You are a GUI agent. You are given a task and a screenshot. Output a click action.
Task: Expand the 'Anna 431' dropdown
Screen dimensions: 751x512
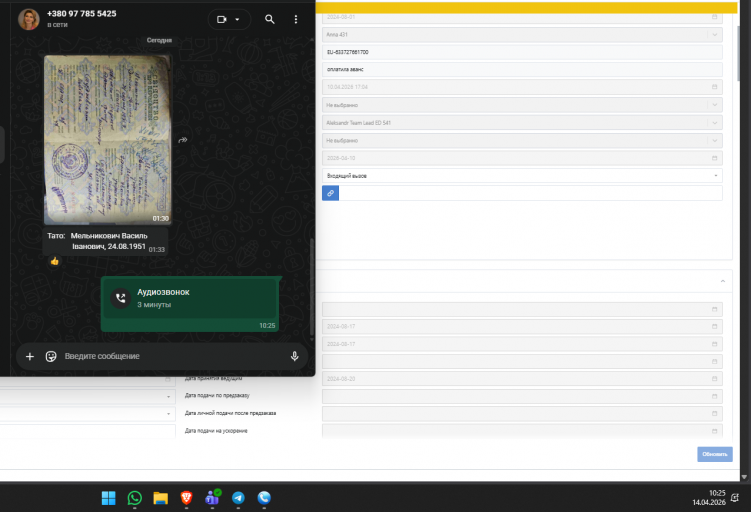[x=715, y=34]
